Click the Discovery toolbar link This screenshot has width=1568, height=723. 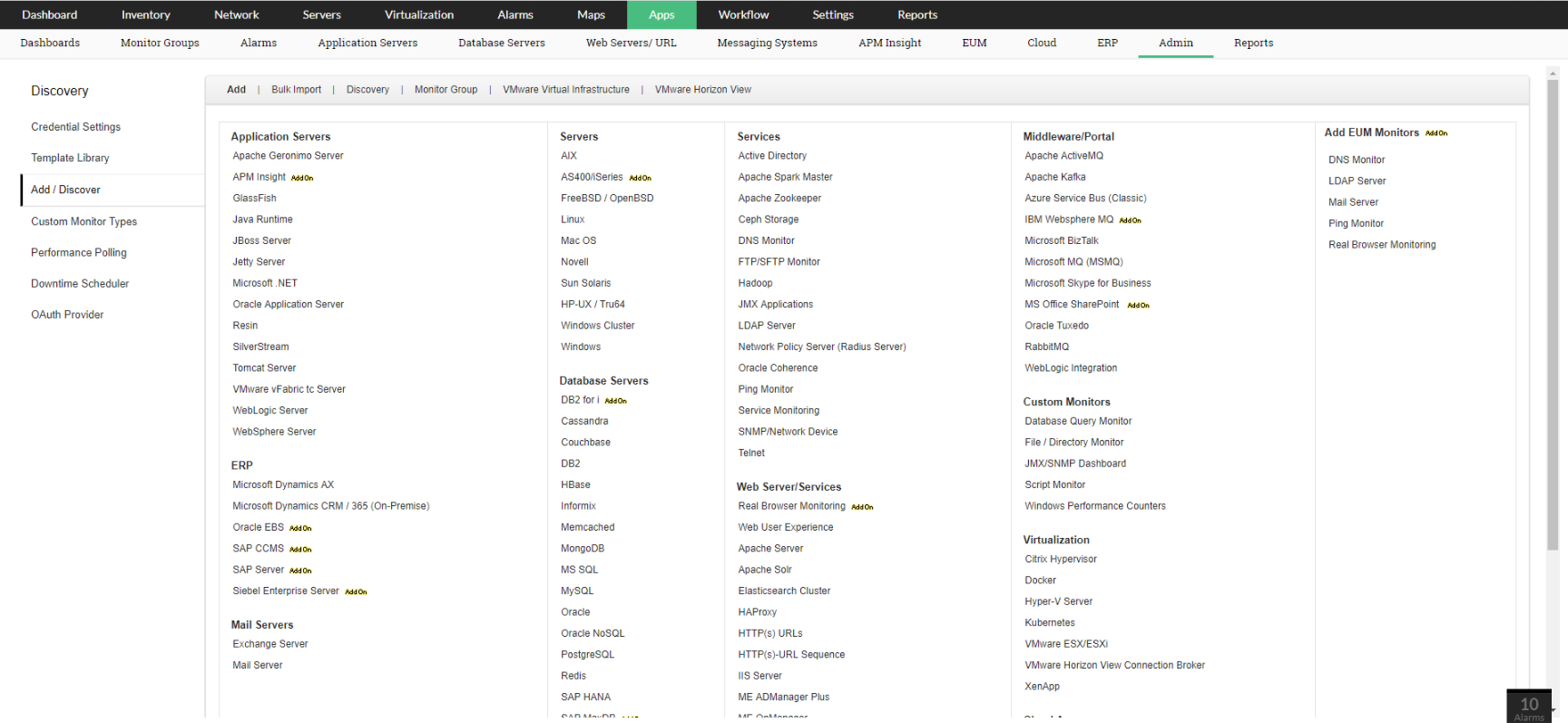coord(367,90)
